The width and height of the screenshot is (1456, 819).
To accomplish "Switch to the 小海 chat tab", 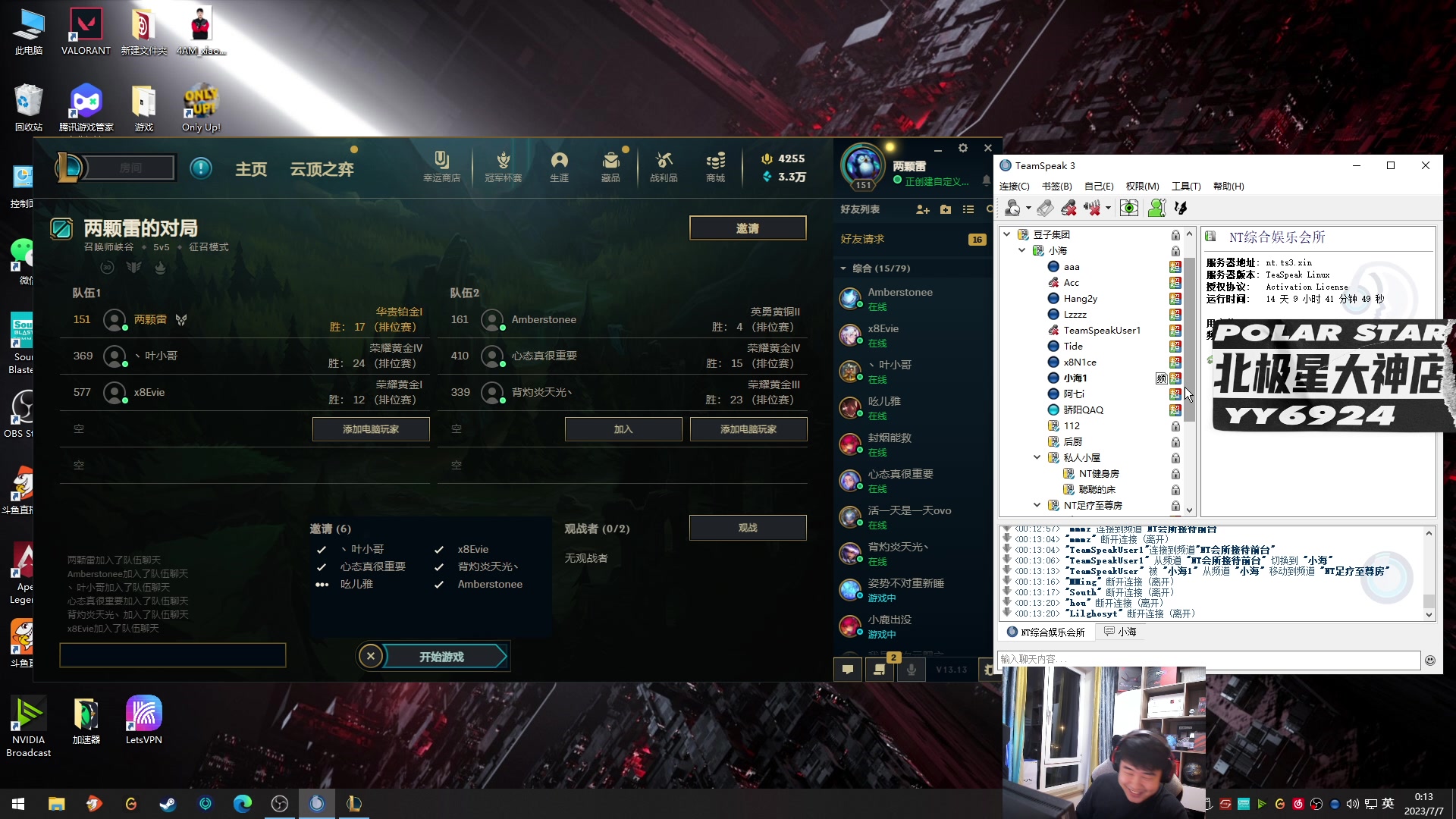I will 1120,632.
